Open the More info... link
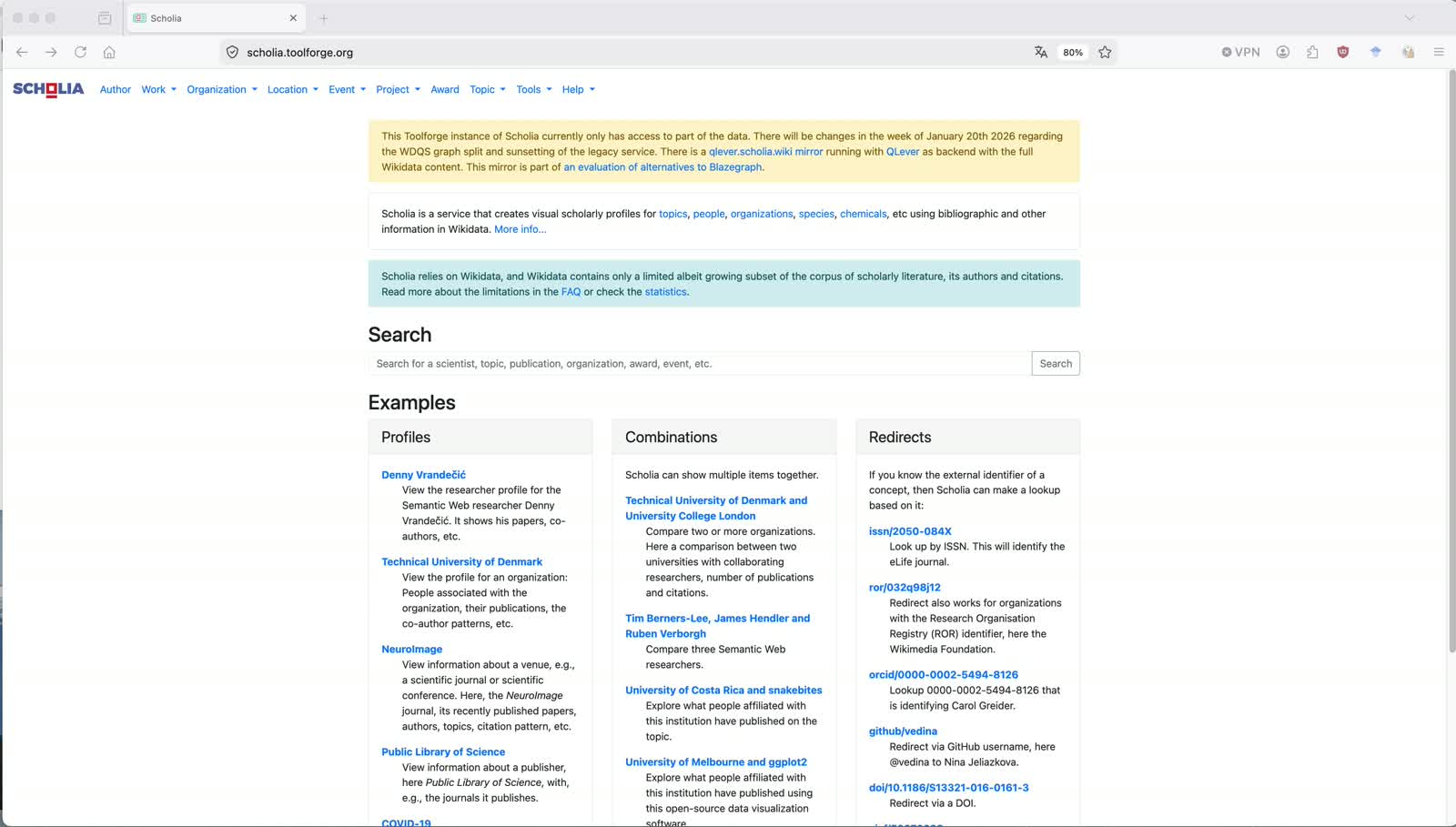1456x827 pixels. pos(521,229)
